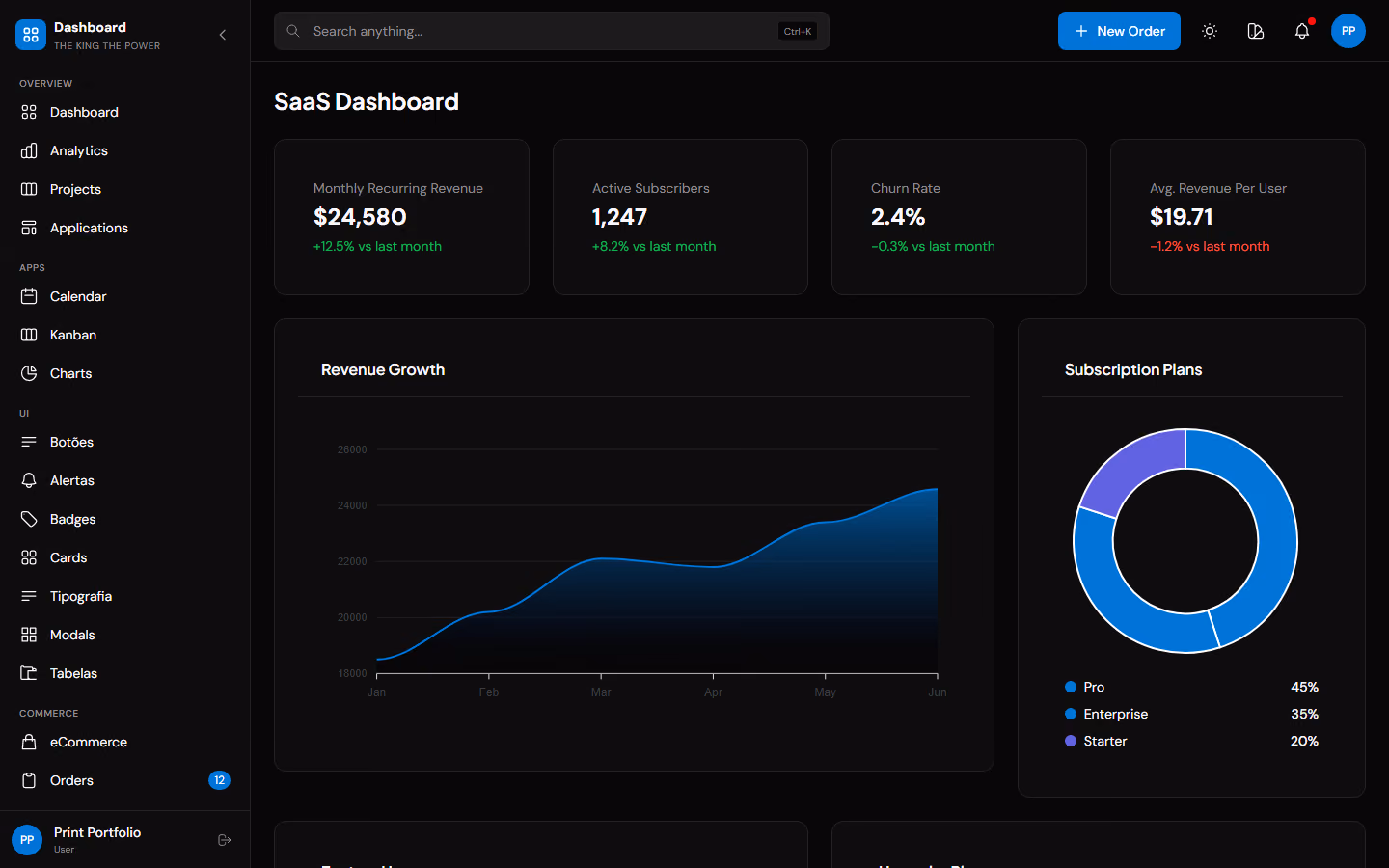The height and width of the screenshot is (868, 1389).
Task: Click the Calendar icon in sidebar
Action: coord(29,296)
